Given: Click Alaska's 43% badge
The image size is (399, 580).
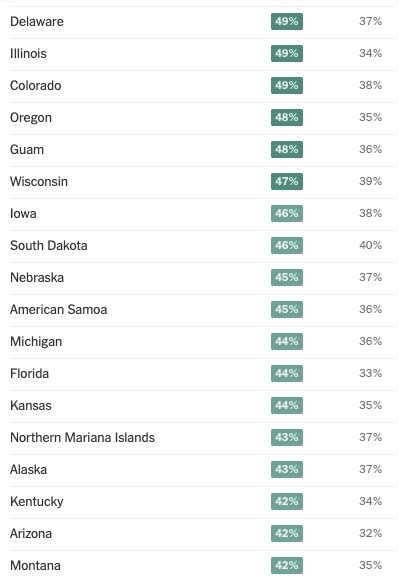Looking at the screenshot, I should [x=287, y=469].
